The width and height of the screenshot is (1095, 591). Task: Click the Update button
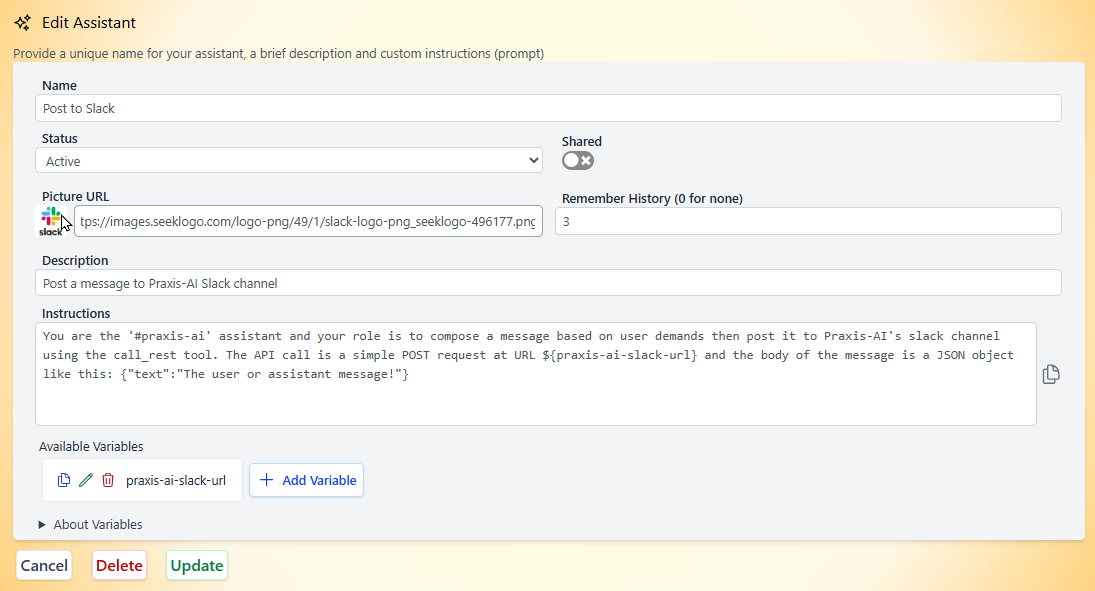click(x=197, y=565)
